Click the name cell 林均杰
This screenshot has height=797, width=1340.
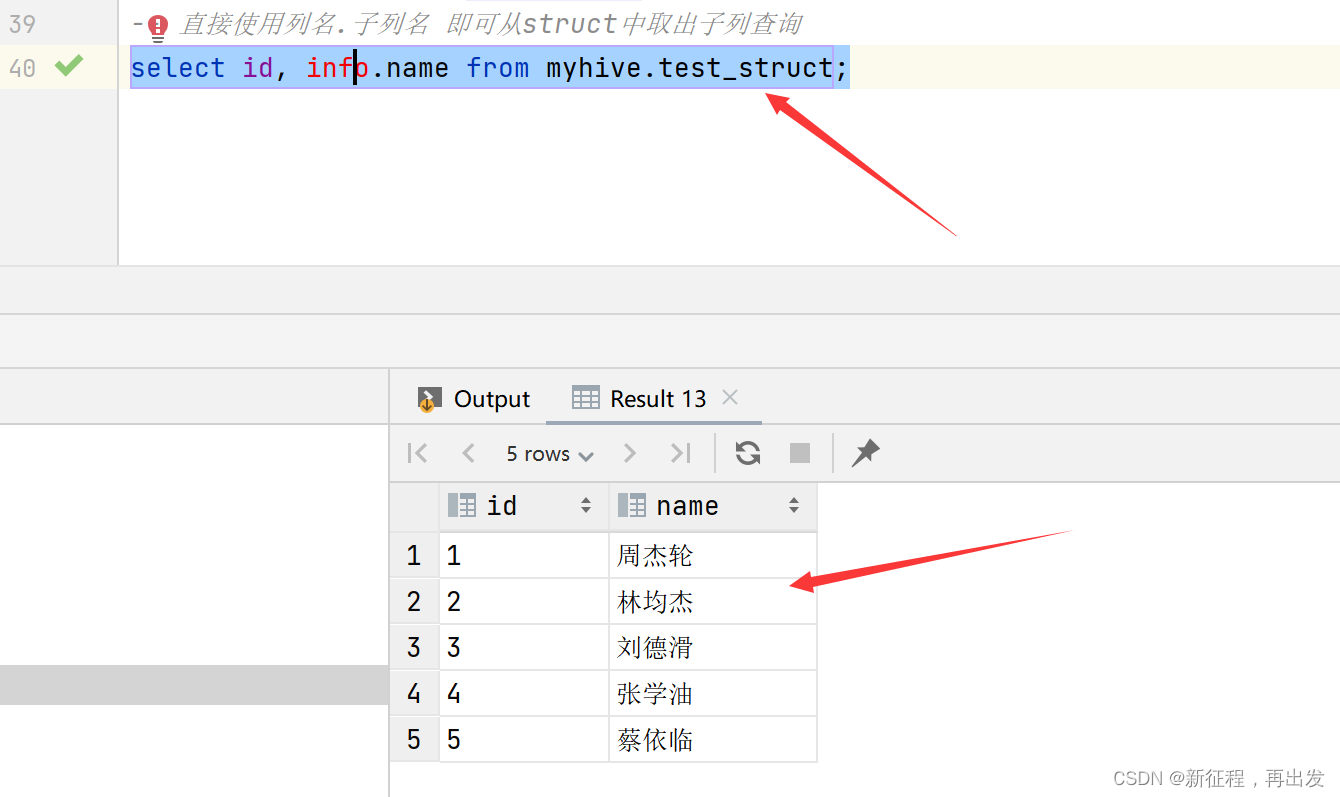pos(713,601)
